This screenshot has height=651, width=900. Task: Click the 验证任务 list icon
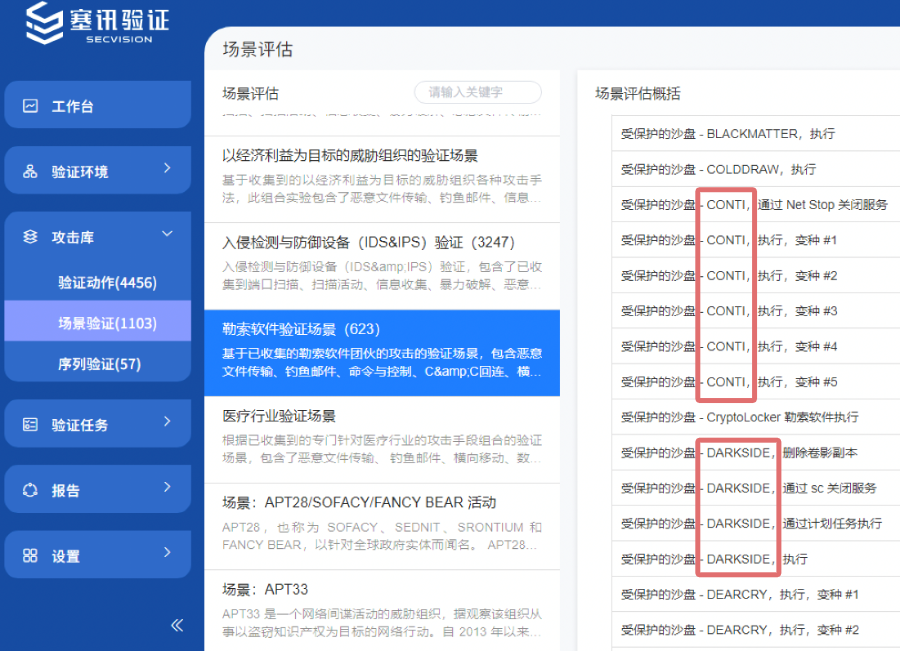[30, 425]
